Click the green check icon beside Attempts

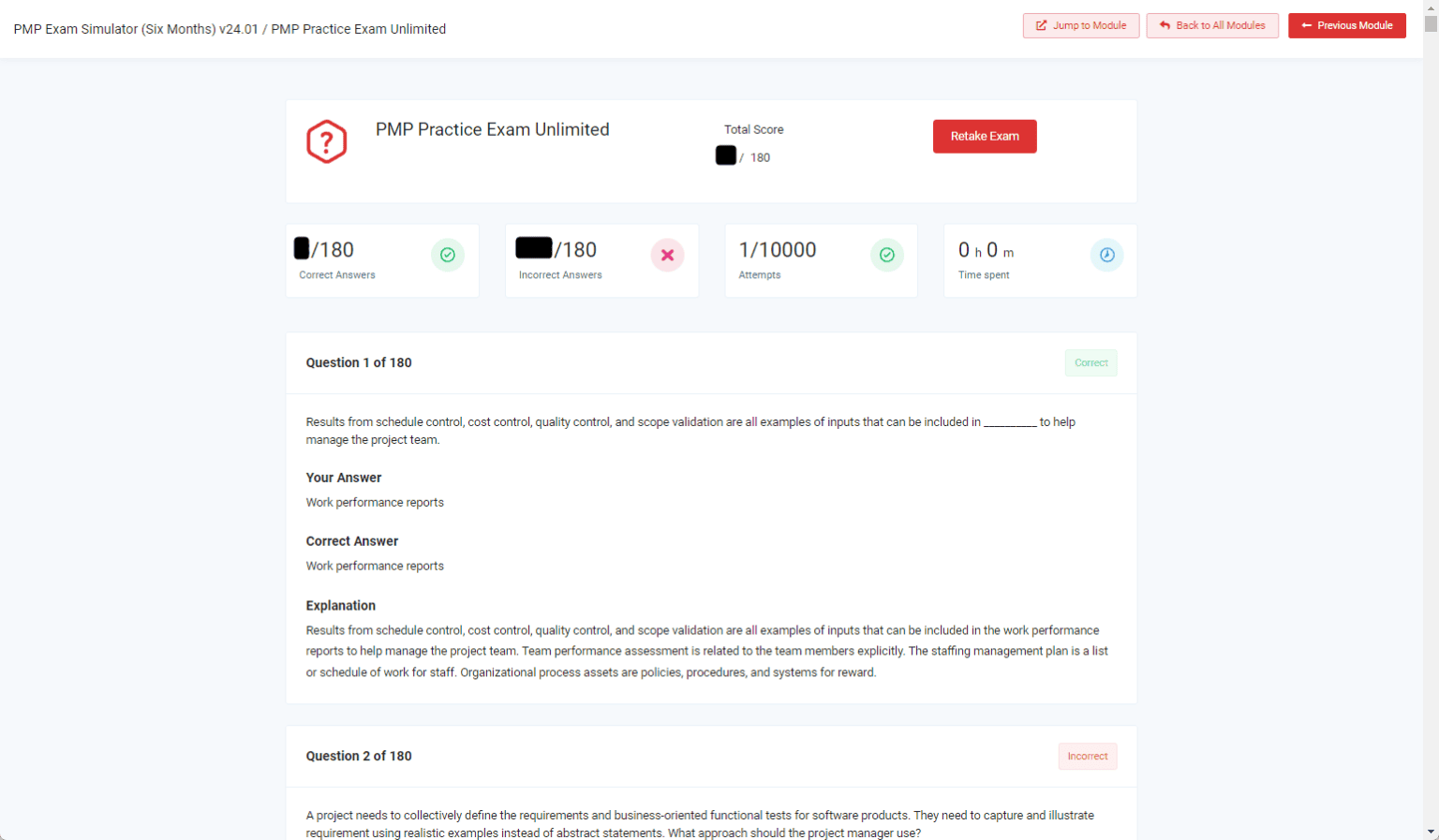886,255
